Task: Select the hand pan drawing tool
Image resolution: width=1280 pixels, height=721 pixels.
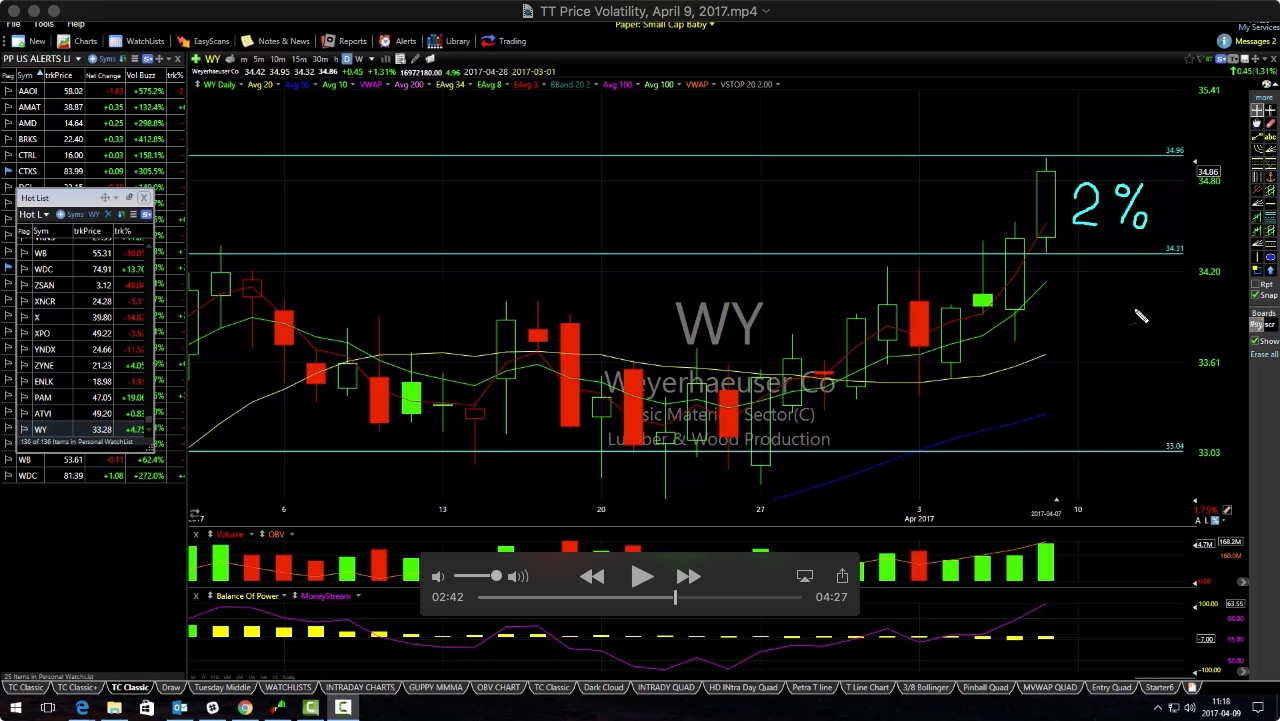Action: (1257, 123)
